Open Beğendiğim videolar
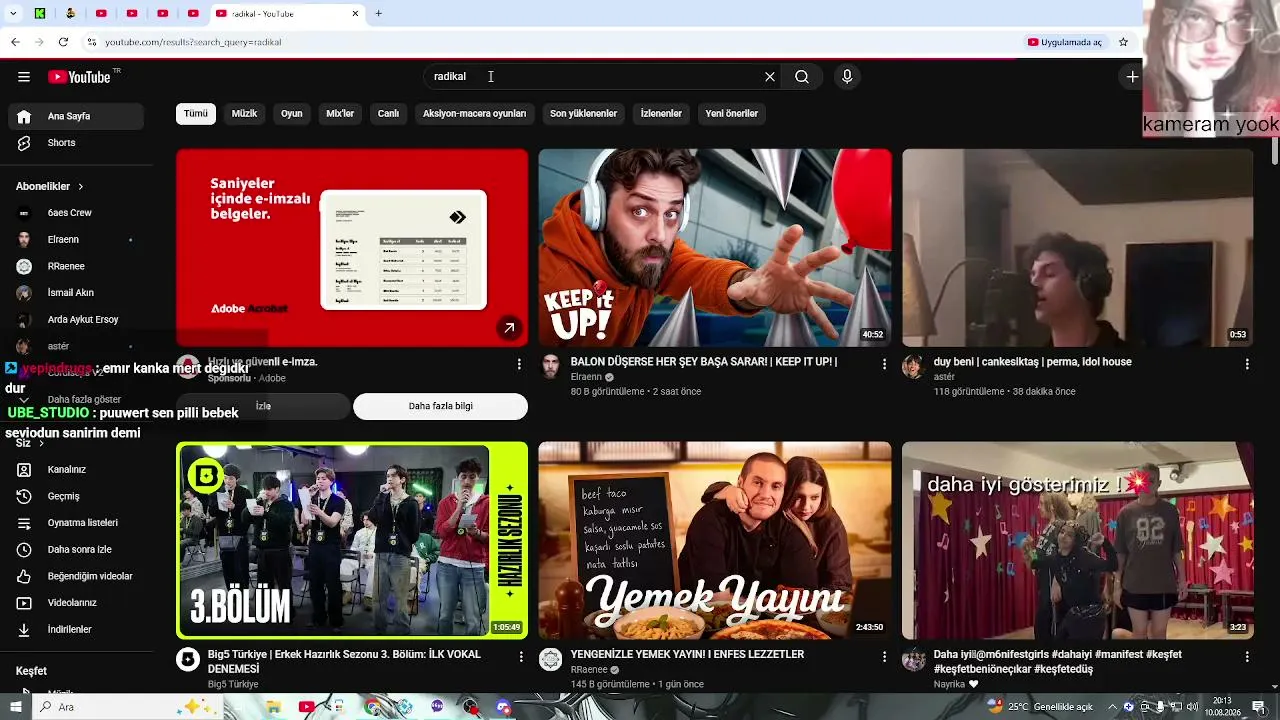1280x720 pixels. pyautogui.click(x=76, y=576)
